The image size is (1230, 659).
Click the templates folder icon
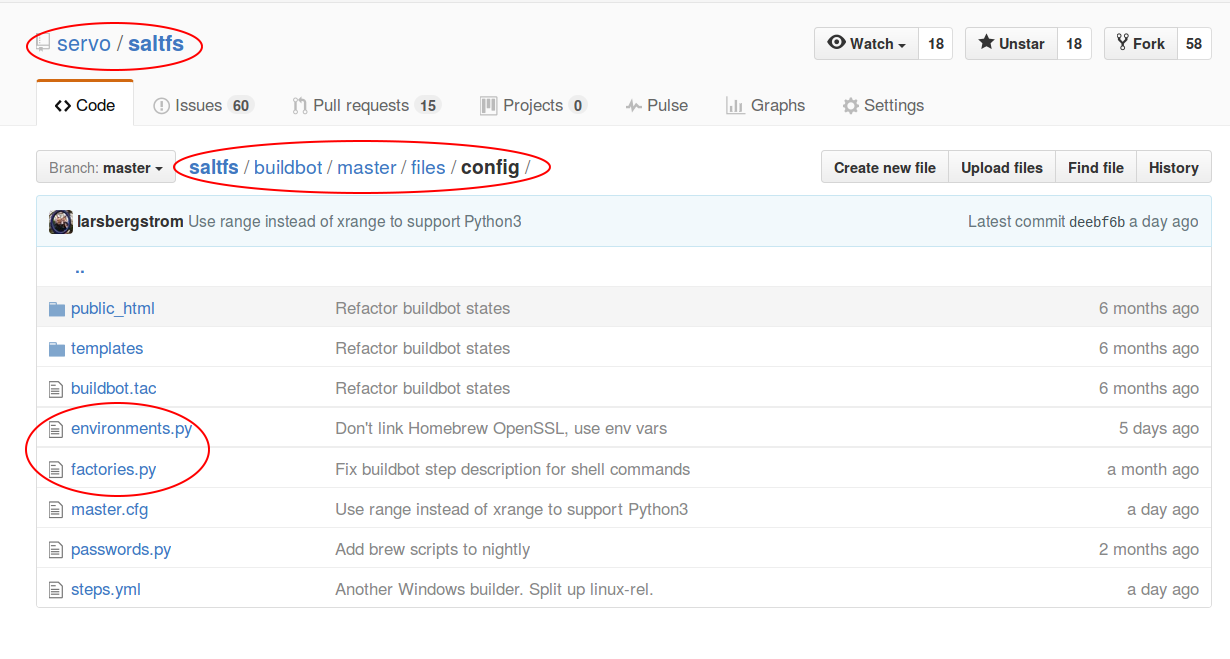pyautogui.click(x=57, y=348)
